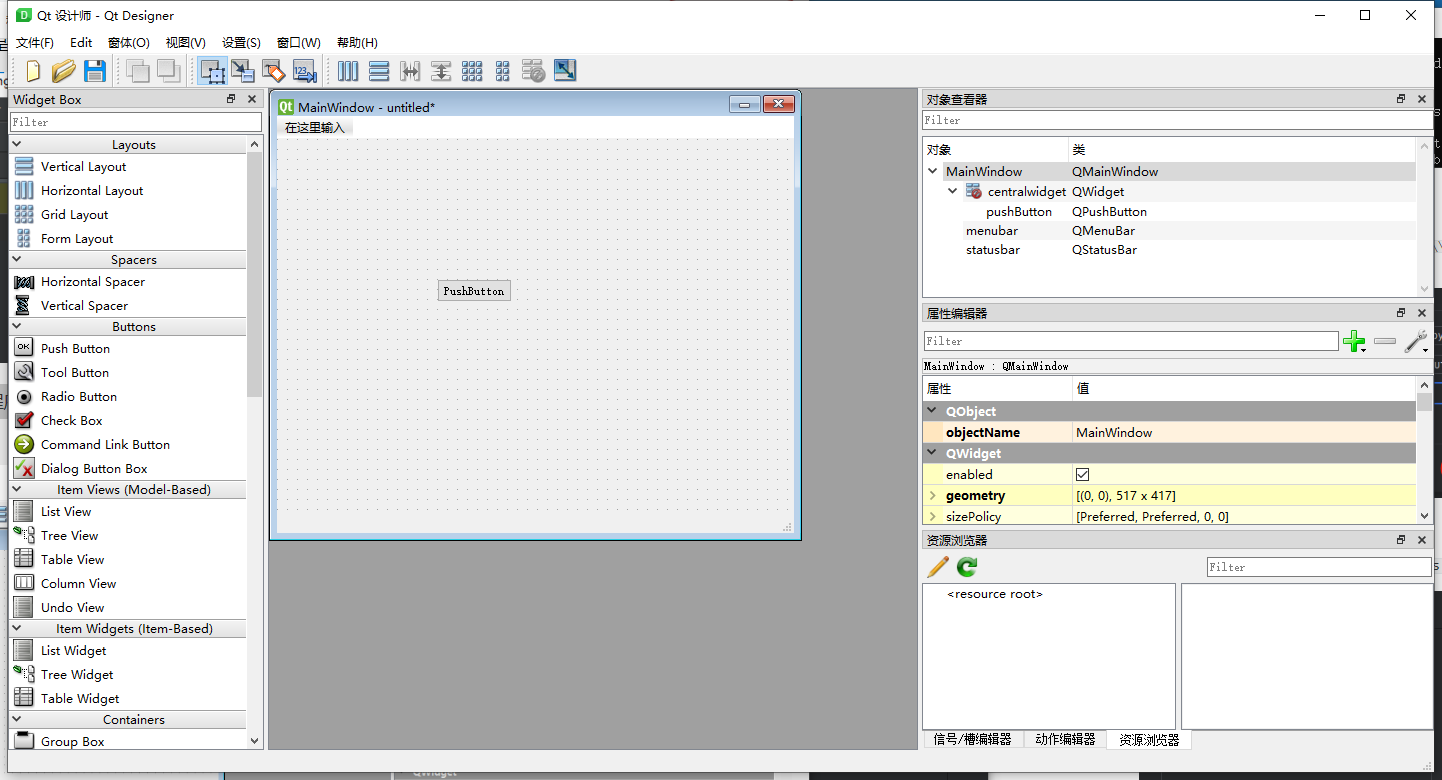1442x780 pixels.
Task: Select Command Link Button in Widget Box
Action: click(x=105, y=445)
